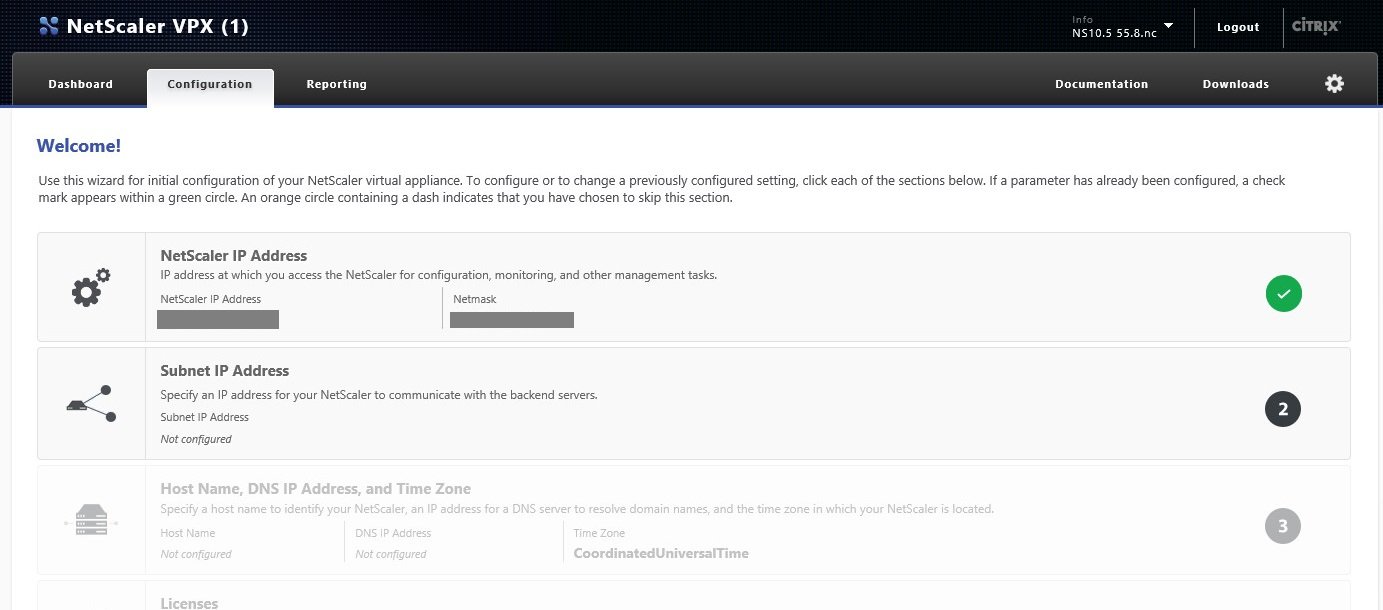Click the gears icon for NetScaler IP Address
This screenshot has width=1383, height=610.
(91, 288)
